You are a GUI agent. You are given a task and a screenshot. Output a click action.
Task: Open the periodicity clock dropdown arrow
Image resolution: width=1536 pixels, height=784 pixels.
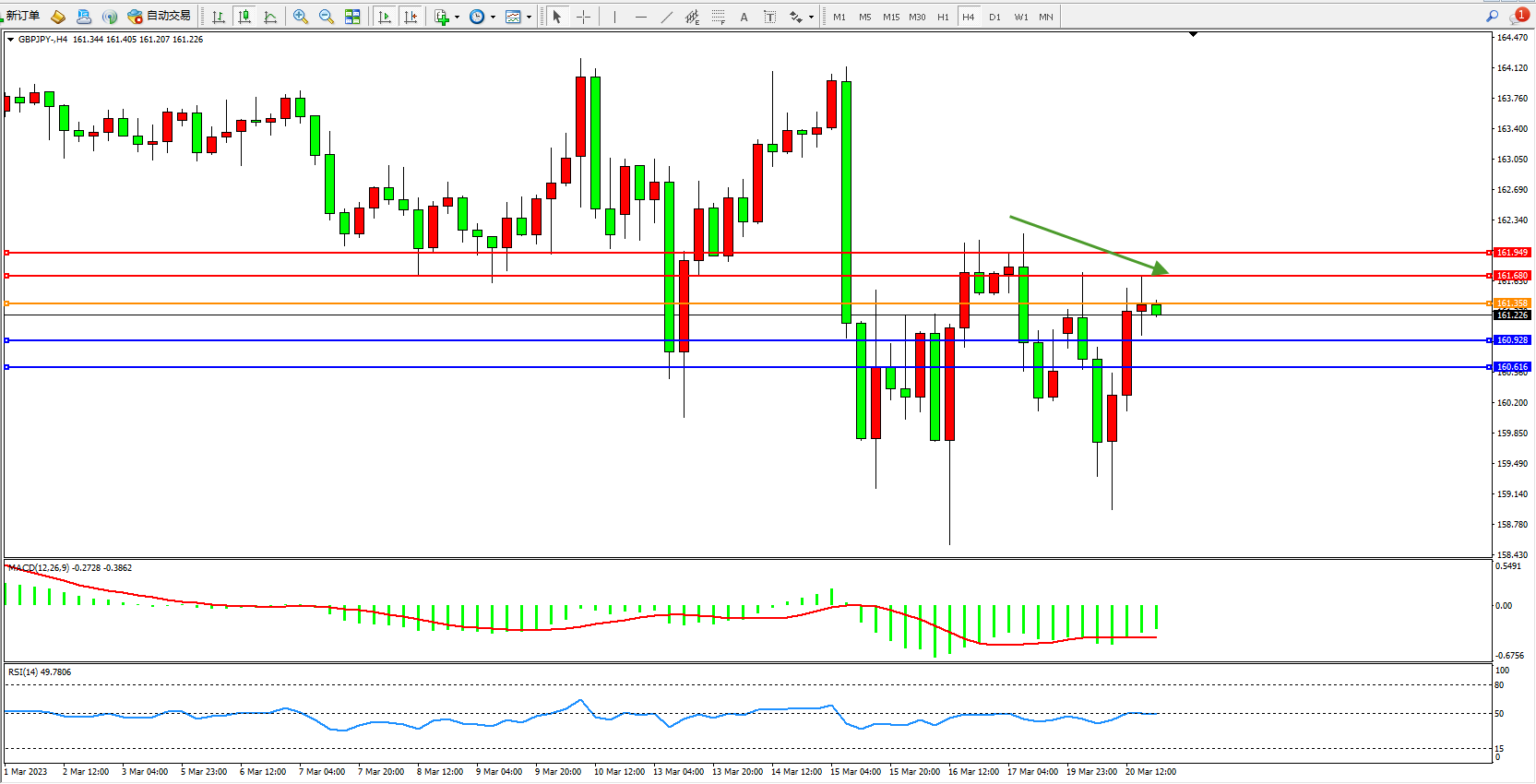click(x=493, y=17)
